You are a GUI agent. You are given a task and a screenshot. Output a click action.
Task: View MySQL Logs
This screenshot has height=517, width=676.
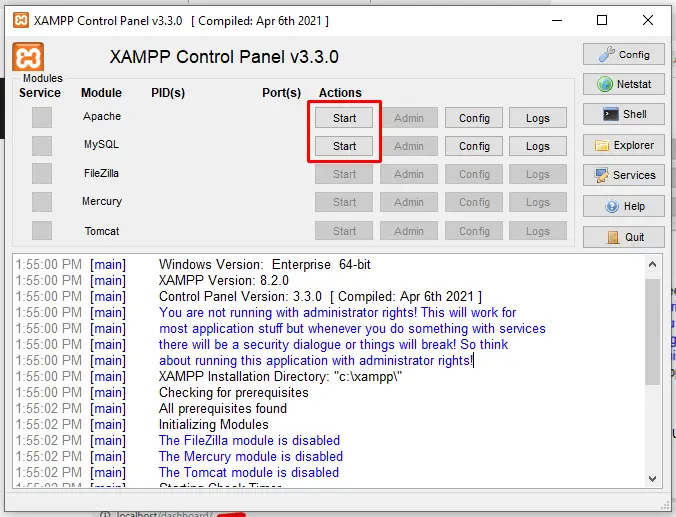[x=538, y=146]
